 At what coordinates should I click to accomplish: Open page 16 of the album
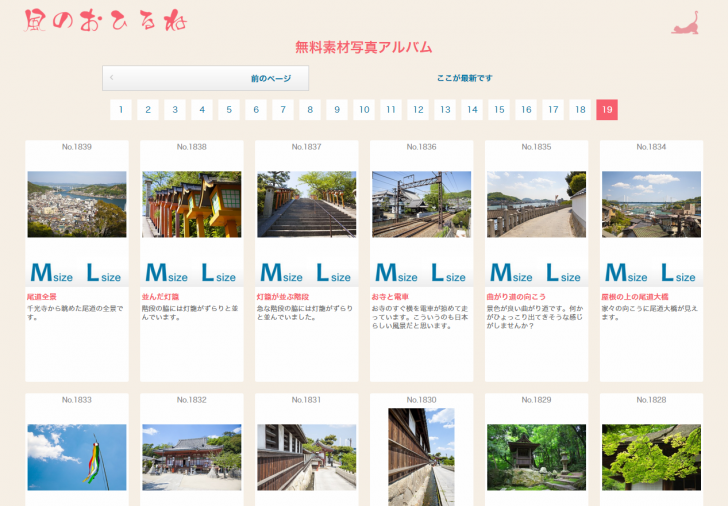(x=526, y=110)
